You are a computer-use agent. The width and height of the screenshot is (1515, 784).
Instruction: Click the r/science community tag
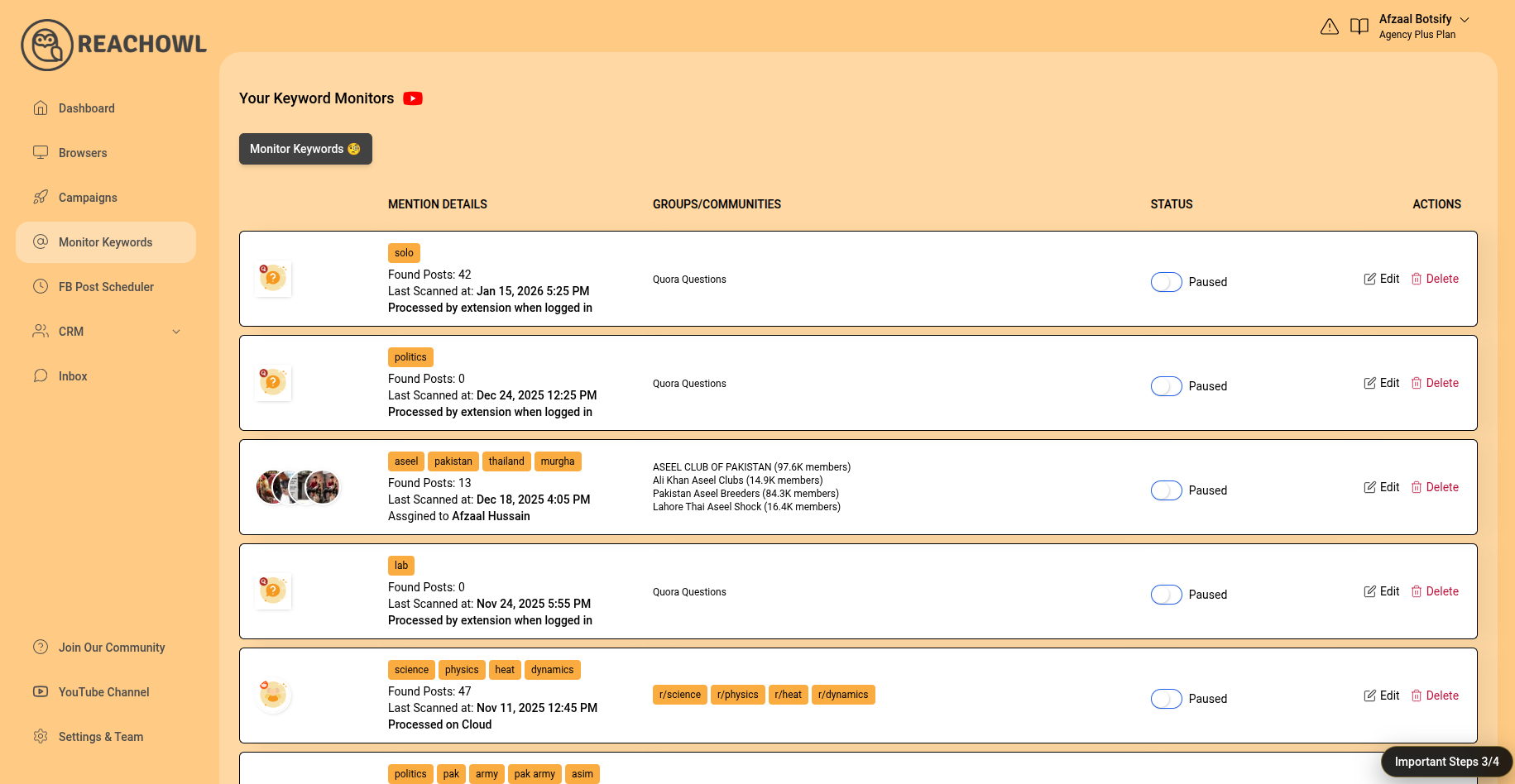coord(680,695)
